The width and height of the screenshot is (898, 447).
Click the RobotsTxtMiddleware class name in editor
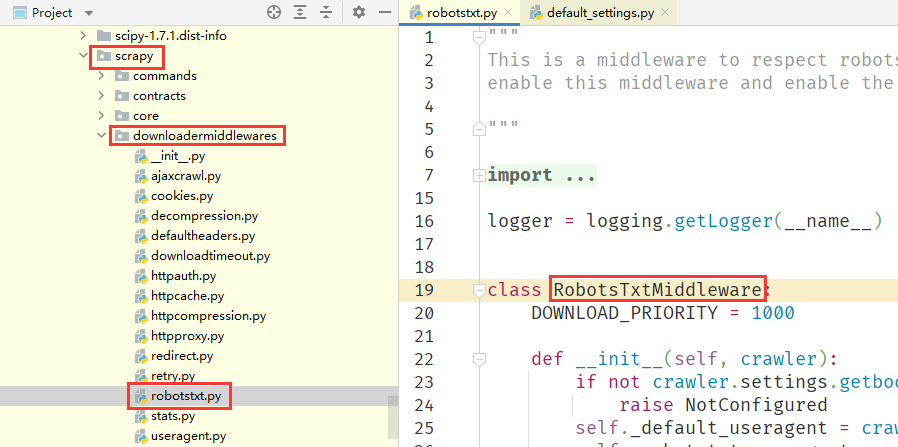pos(658,290)
